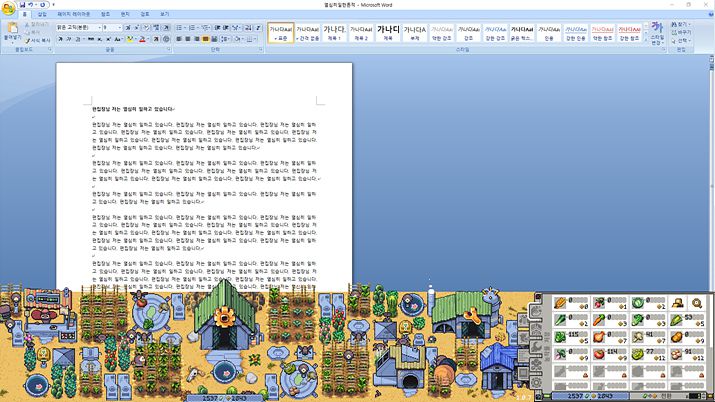Apply the 간격 없음 style
Image resolution: width=715 pixels, height=402 pixels.
coord(308,33)
